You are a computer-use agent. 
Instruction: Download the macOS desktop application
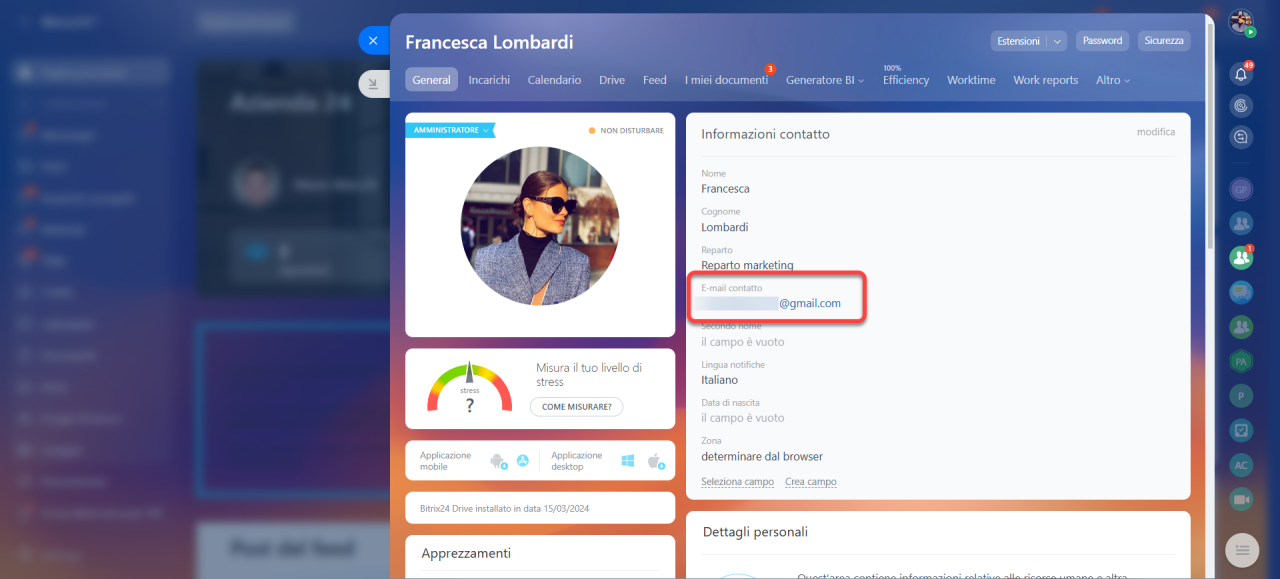656,461
